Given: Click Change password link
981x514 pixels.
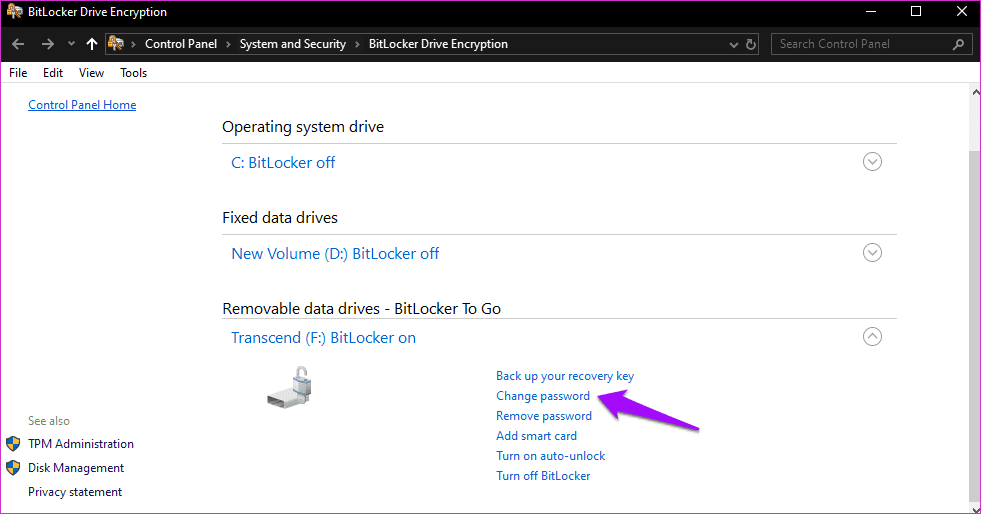Looking at the screenshot, I should tap(543, 396).
